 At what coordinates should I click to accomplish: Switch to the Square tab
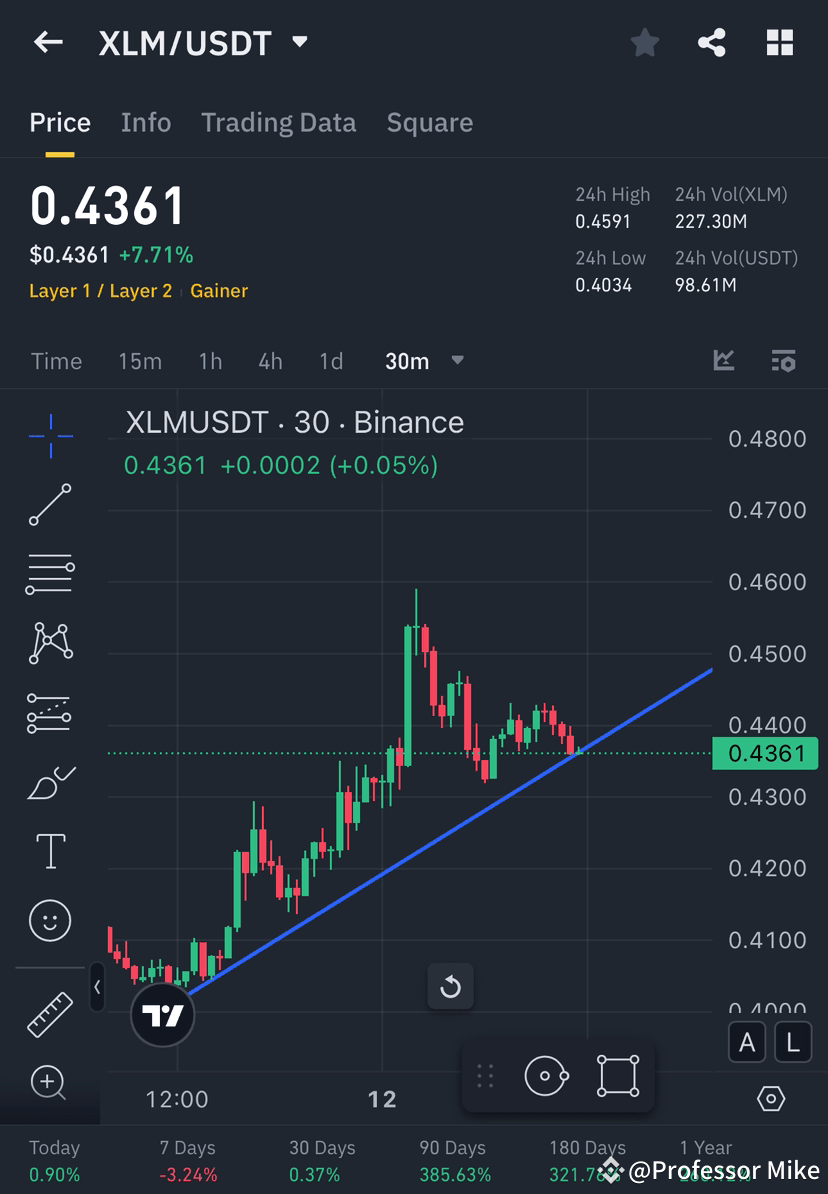[x=429, y=122]
